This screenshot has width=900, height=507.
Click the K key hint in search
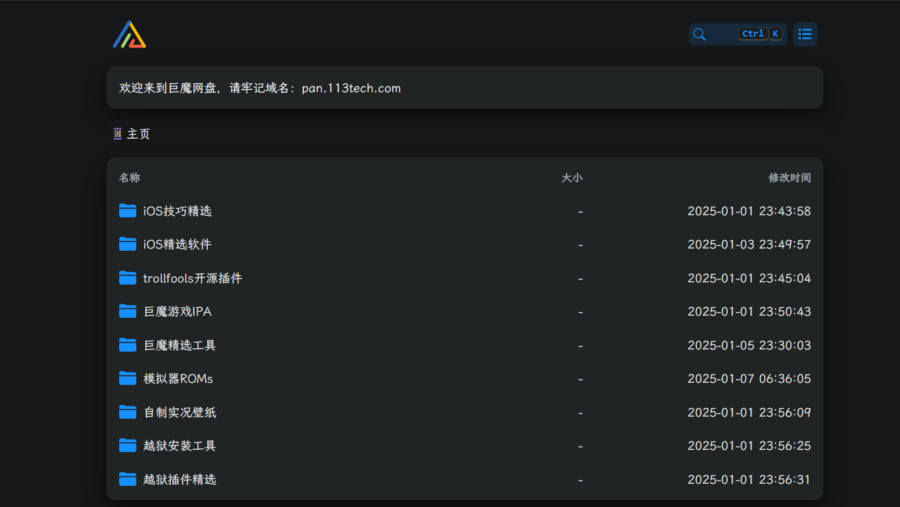pyautogui.click(x=775, y=34)
